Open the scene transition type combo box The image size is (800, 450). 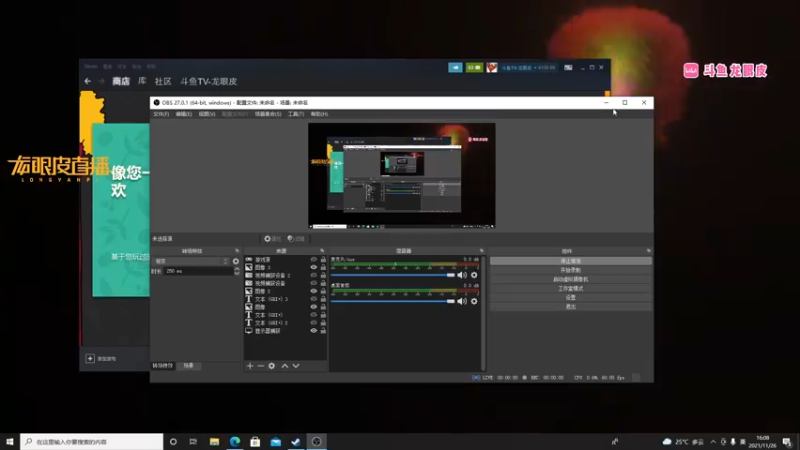click(x=191, y=261)
